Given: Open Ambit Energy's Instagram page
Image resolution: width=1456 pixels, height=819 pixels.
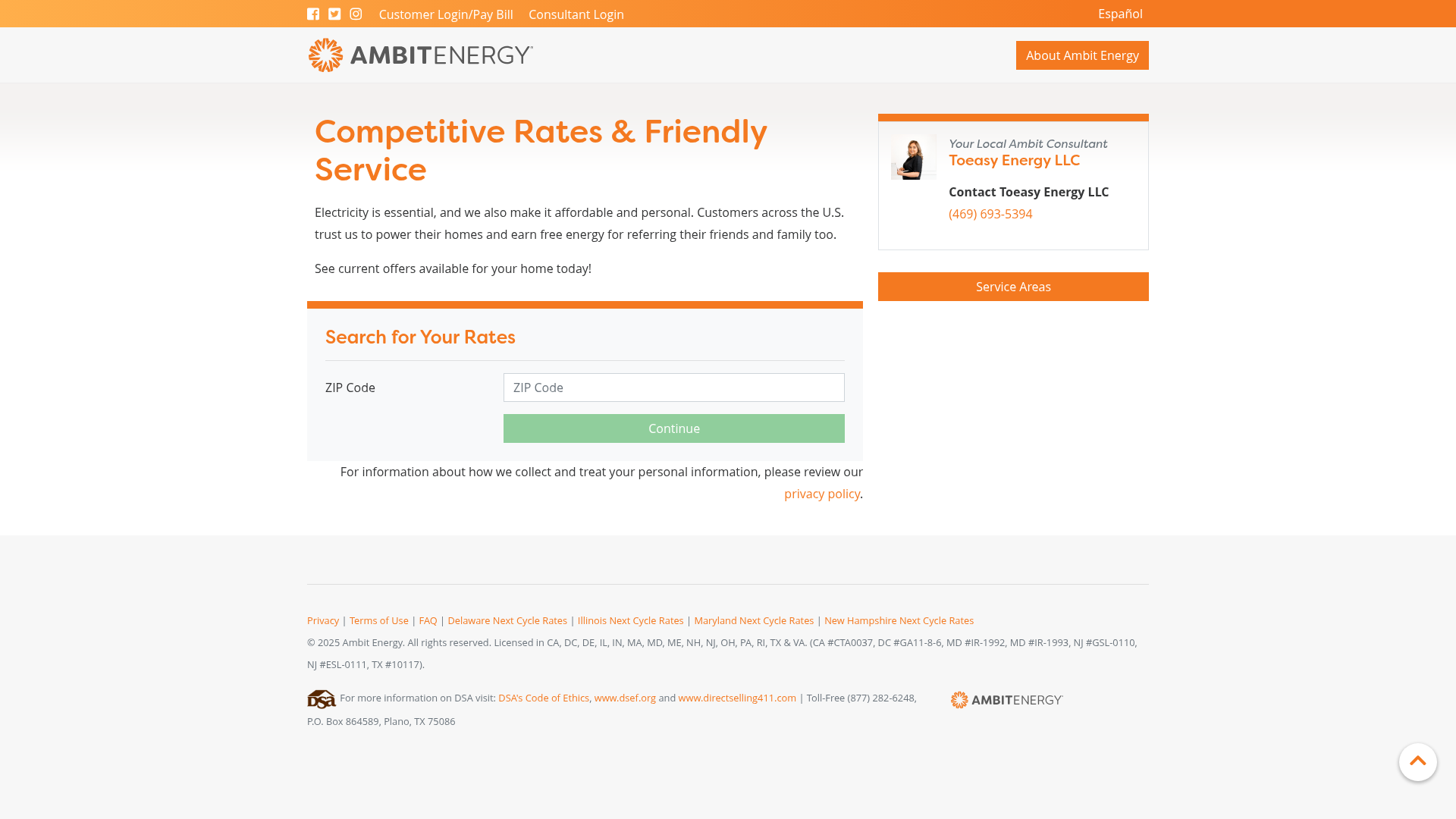Looking at the screenshot, I should pyautogui.click(x=355, y=14).
